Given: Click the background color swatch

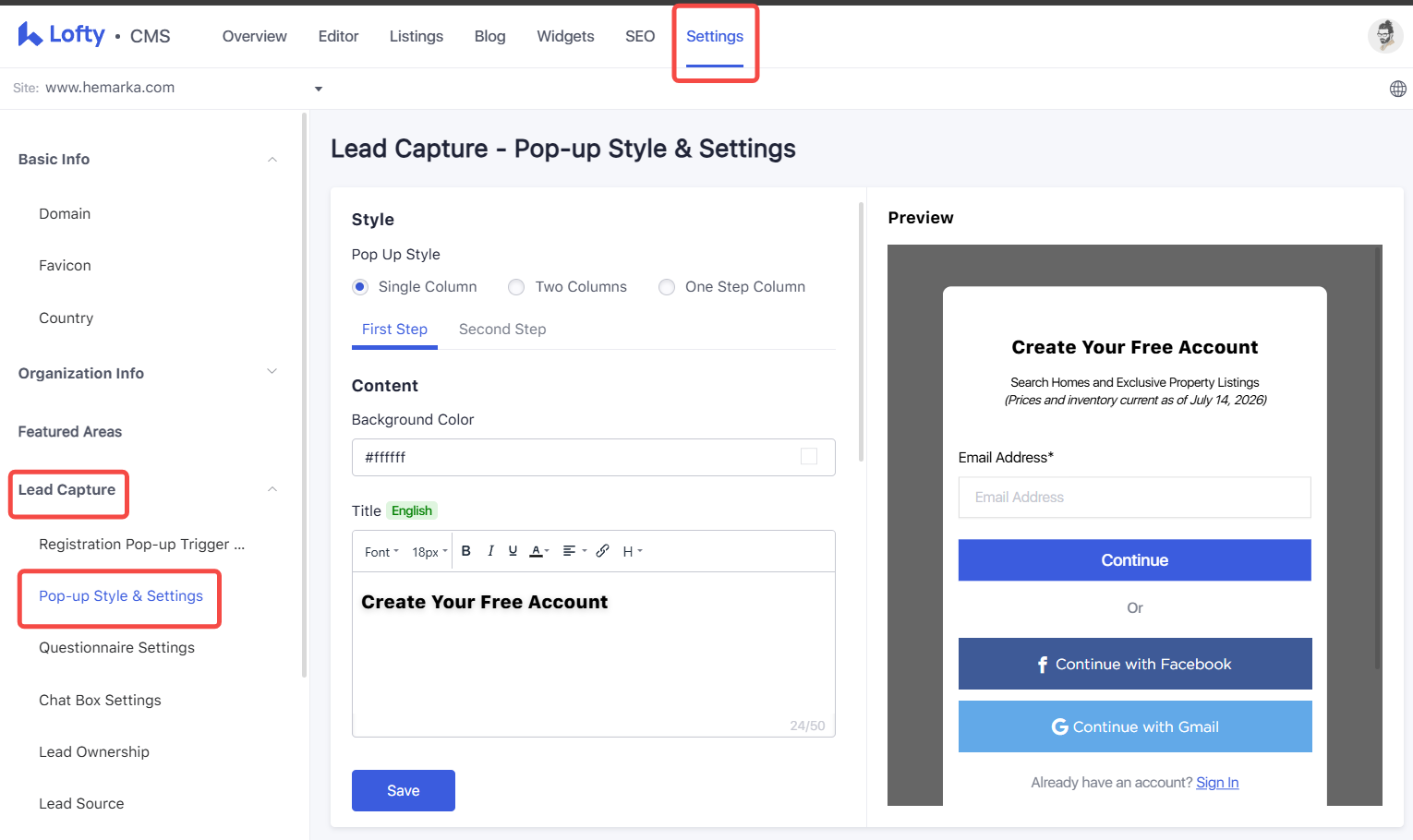Looking at the screenshot, I should tap(809, 457).
